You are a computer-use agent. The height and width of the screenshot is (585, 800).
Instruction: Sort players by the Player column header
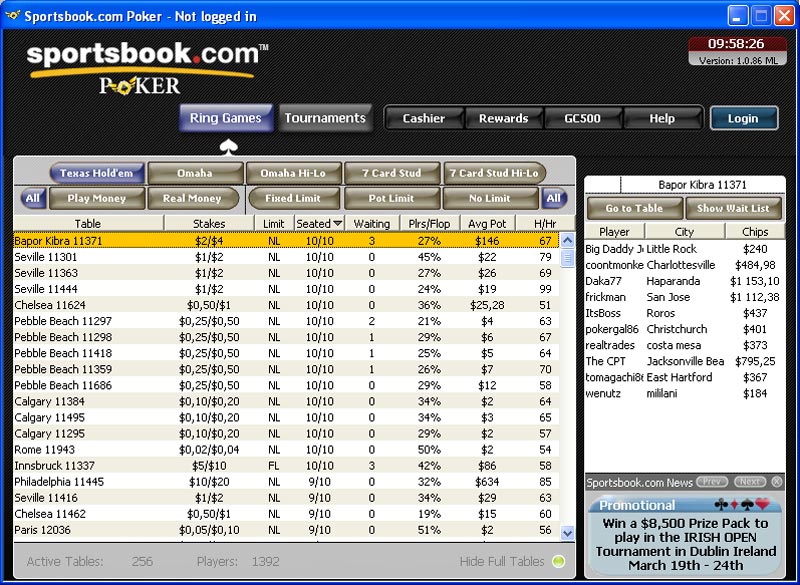point(614,232)
